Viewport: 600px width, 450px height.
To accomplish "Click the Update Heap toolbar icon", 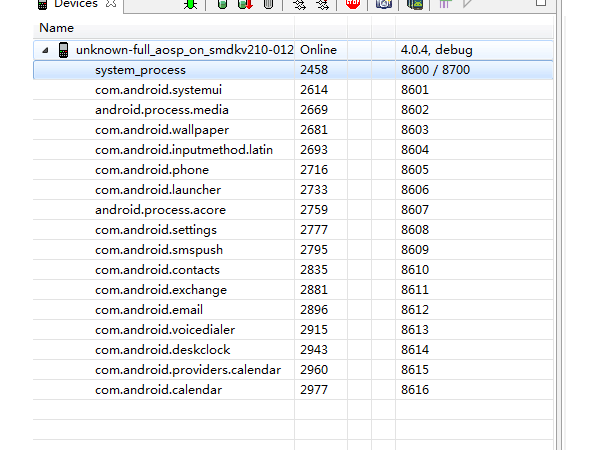I will [222, 5].
